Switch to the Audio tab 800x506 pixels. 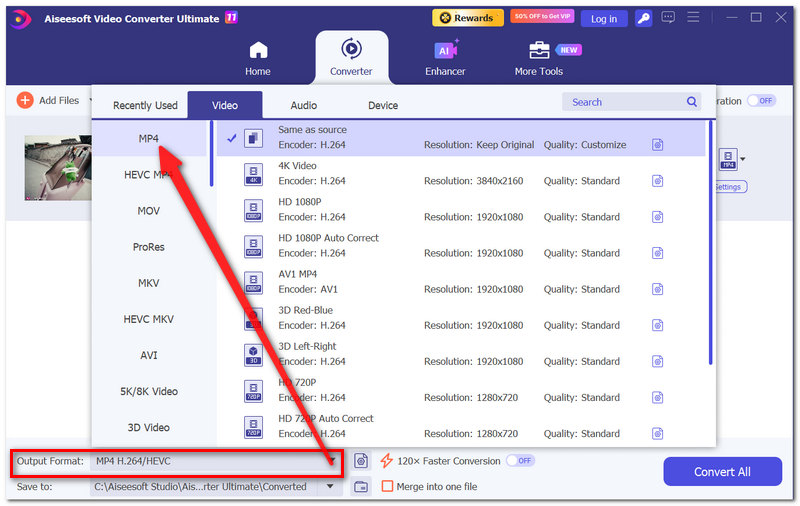[304, 106]
